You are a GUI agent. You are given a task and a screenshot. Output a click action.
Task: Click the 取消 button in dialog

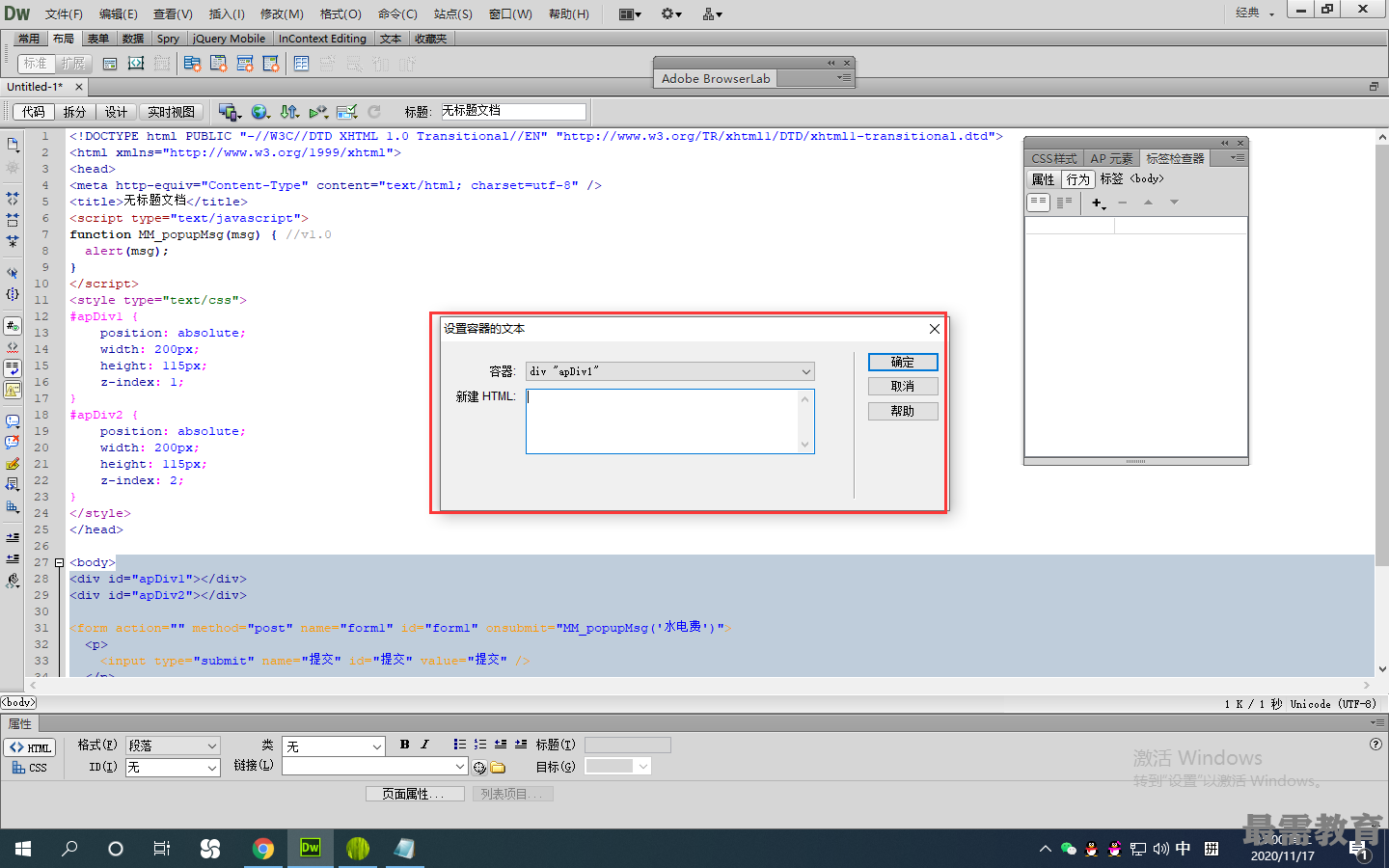[903, 386]
